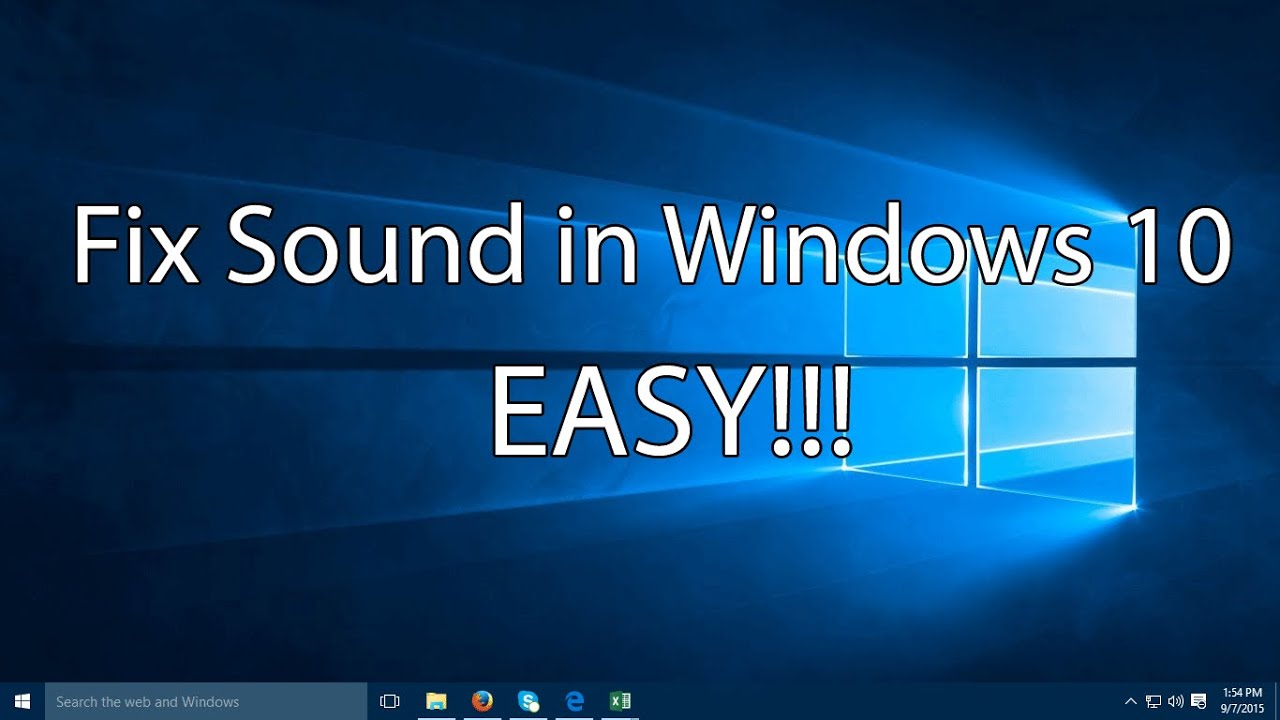Click the volume speaker tray icon
1280x720 pixels.
tap(1175, 701)
